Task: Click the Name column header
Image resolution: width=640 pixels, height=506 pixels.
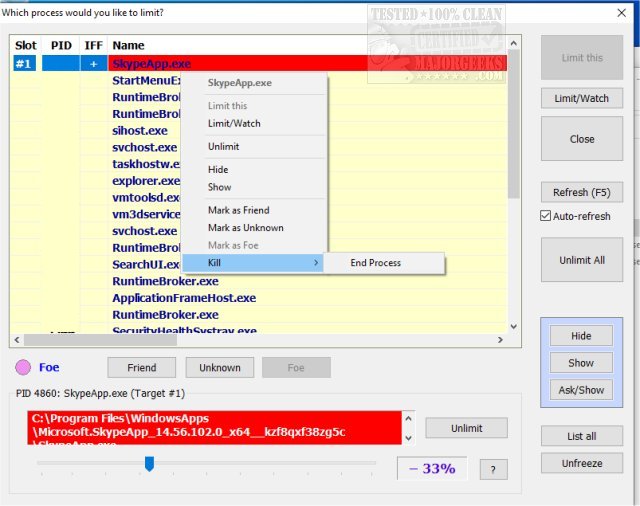Action: (128, 45)
